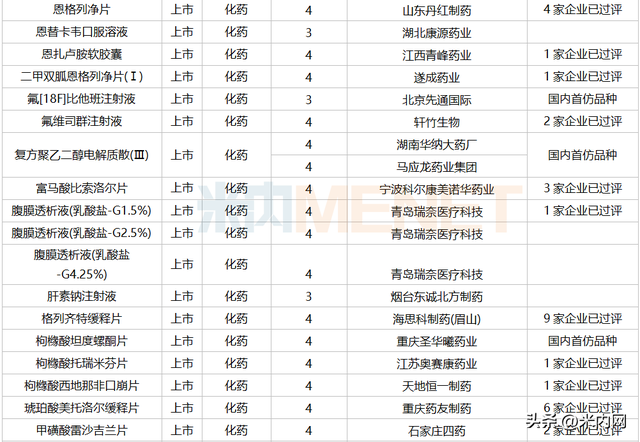Select company cell 马应龙药业集团

point(437,167)
